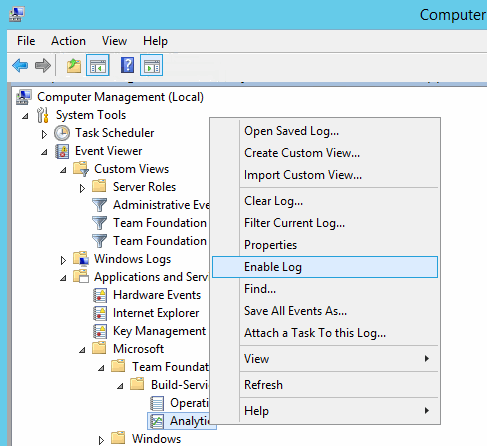The image size is (487, 446).
Task: Expand the Task Scheduler node
Action: (44, 134)
